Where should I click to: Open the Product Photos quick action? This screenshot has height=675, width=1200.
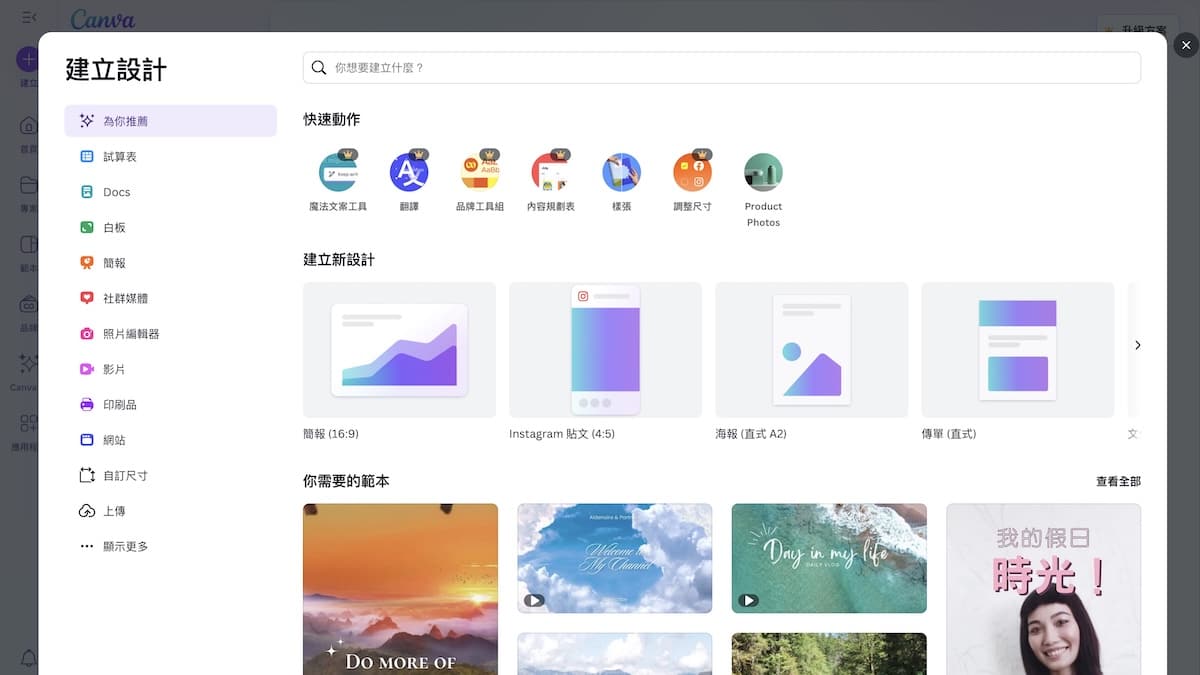point(763,189)
